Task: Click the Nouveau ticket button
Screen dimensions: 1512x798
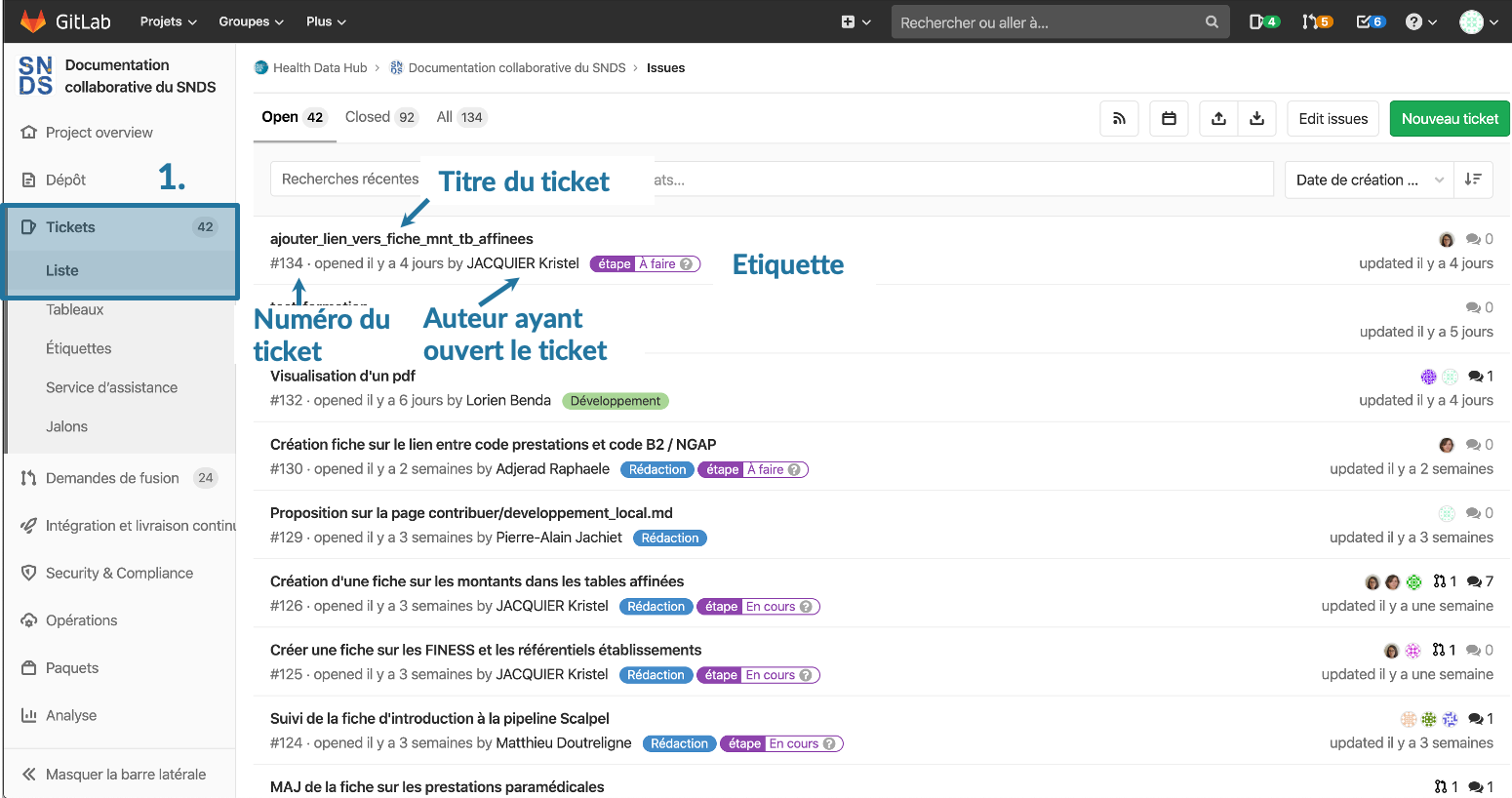Action: tap(1450, 119)
